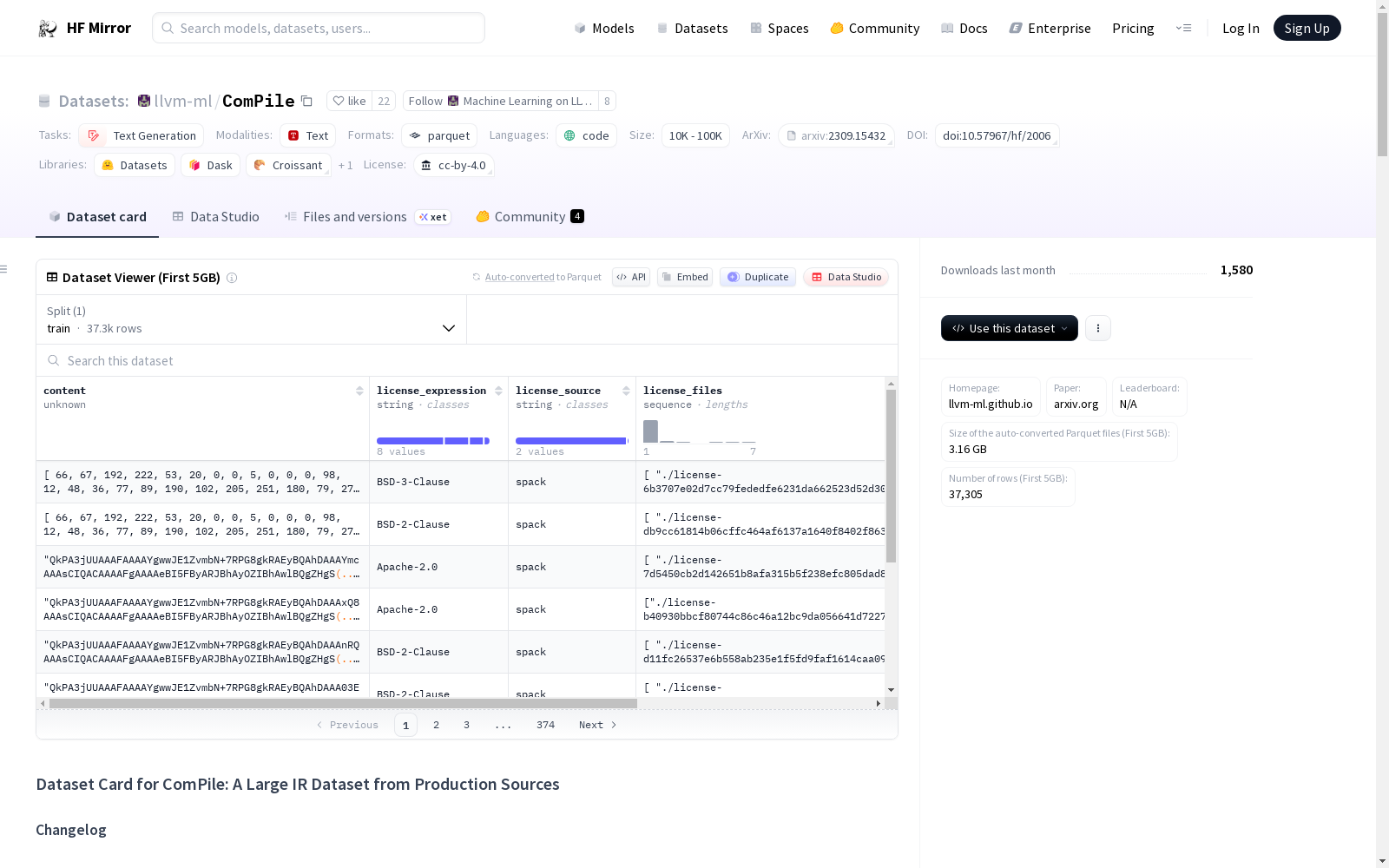Go to the Next page of rows

(597, 725)
